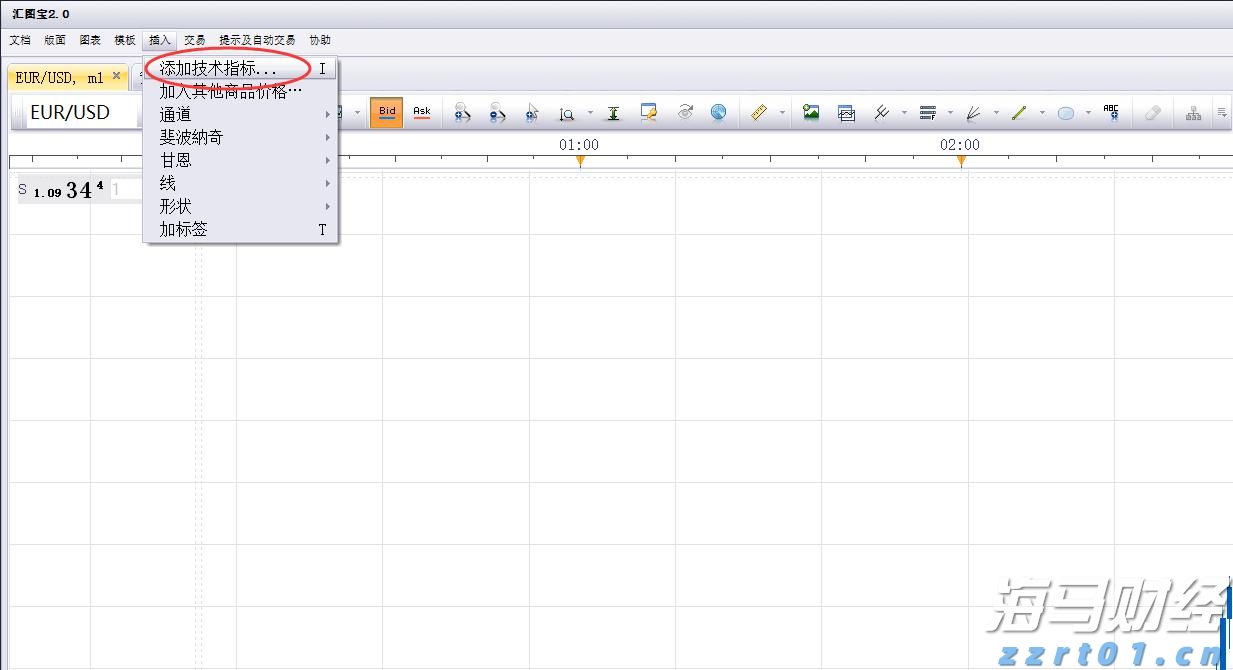
Task: Click the hierarchy tree icon
Action: (x=1193, y=113)
